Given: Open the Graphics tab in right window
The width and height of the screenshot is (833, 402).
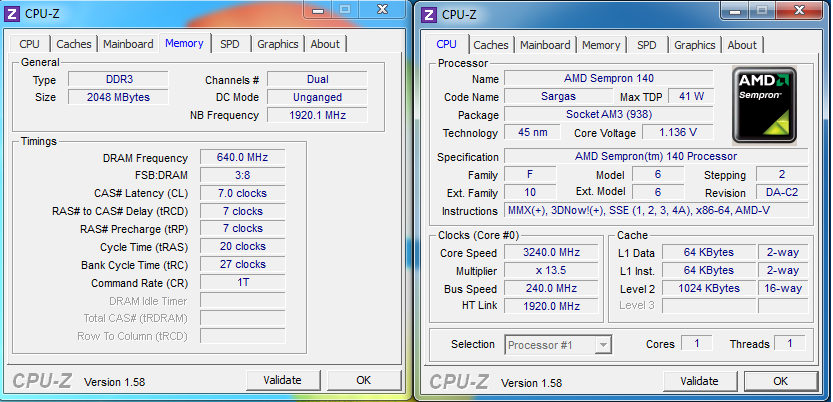Looking at the screenshot, I should [x=695, y=45].
